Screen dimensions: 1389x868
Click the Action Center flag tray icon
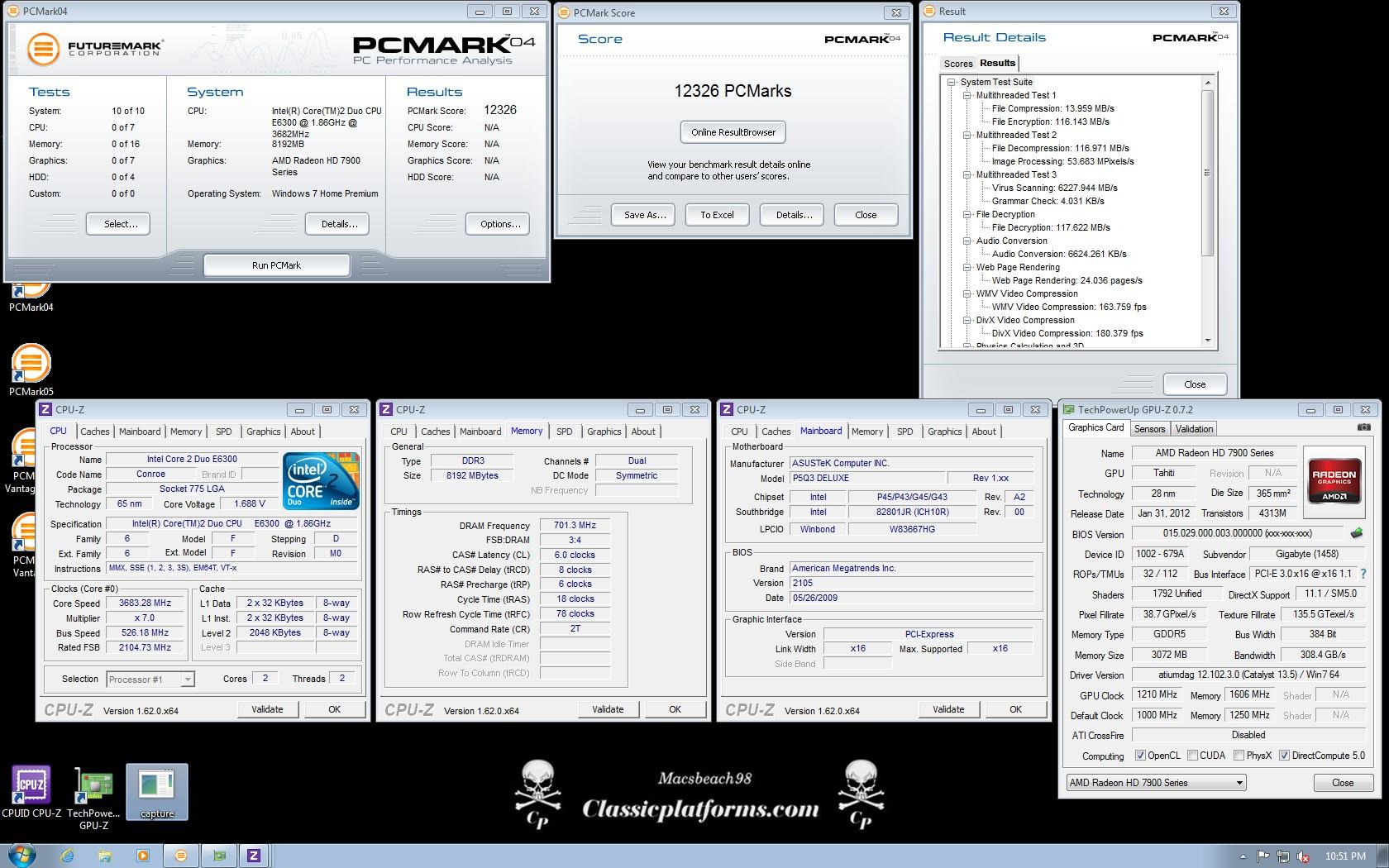click(1263, 856)
